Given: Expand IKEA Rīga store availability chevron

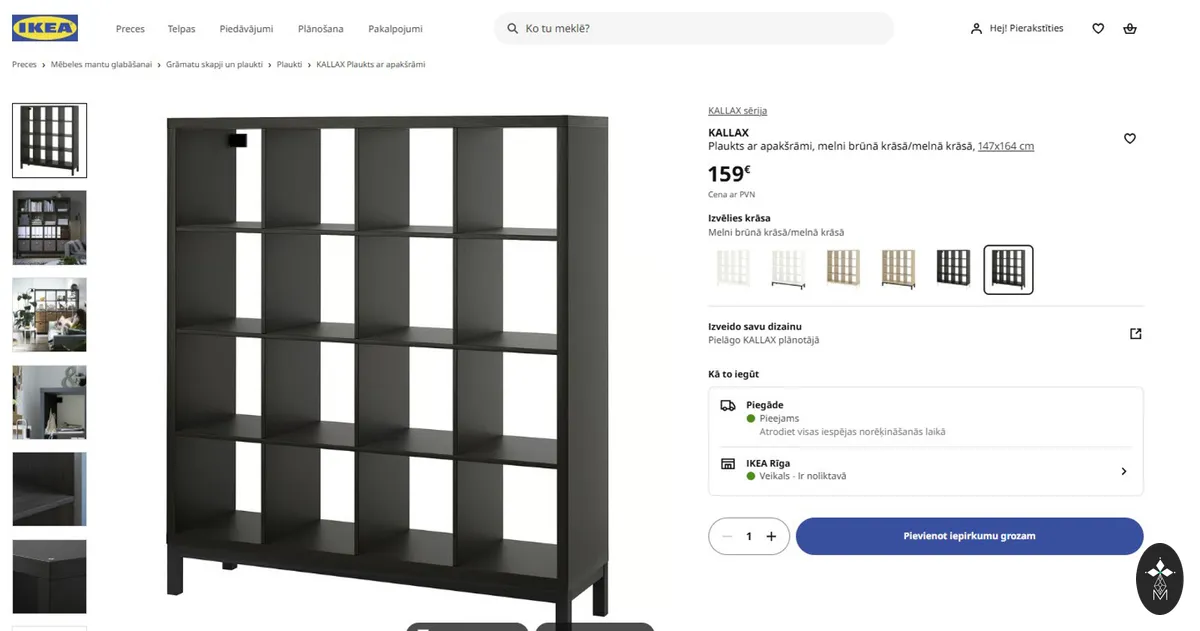Looking at the screenshot, I should [1123, 471].
